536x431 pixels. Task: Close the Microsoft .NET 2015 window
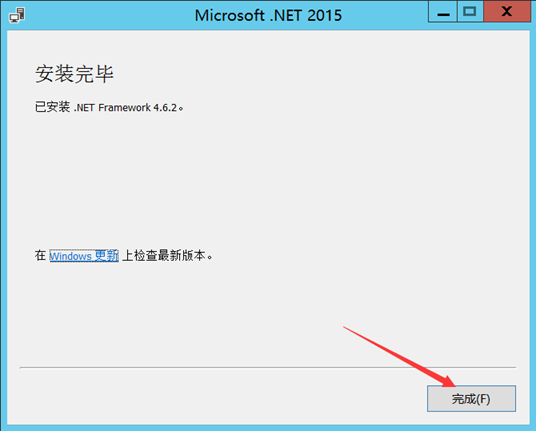point(507,12)
